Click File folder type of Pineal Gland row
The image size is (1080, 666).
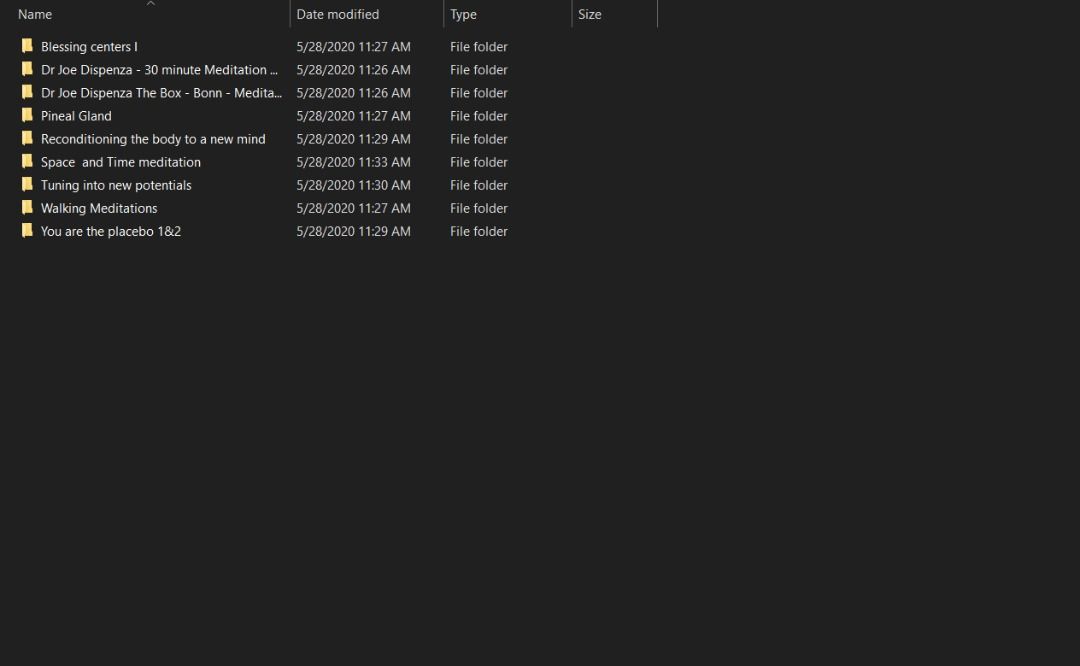click(479, 116)
